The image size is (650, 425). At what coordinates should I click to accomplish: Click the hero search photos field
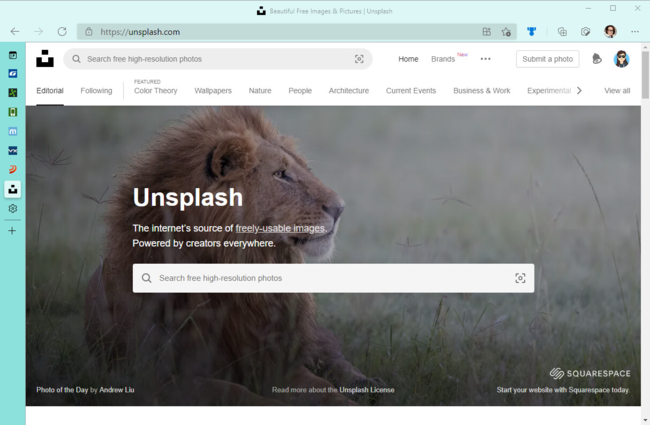tap(333, 278)
